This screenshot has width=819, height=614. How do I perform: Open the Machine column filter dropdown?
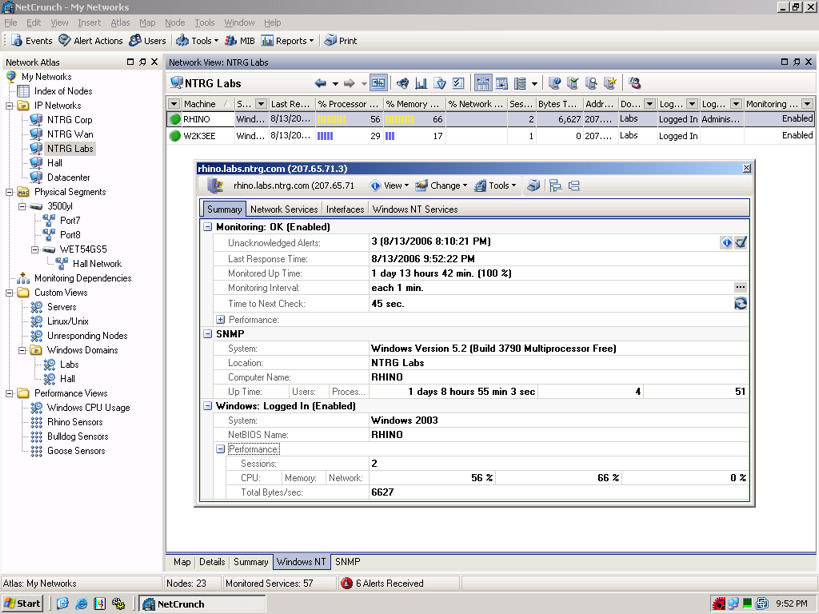[174, 104]
